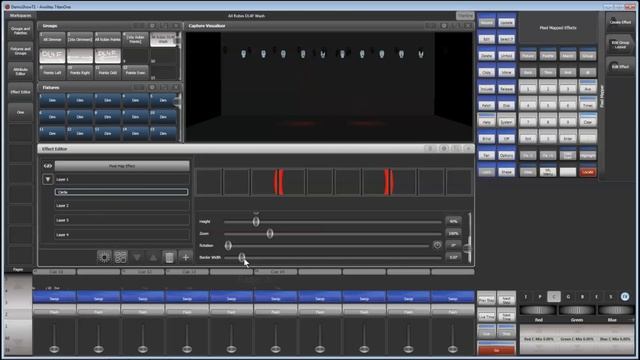Open the Attribute Editor workspace
Viewport: 640px width, 360px height.
[20, 71]
